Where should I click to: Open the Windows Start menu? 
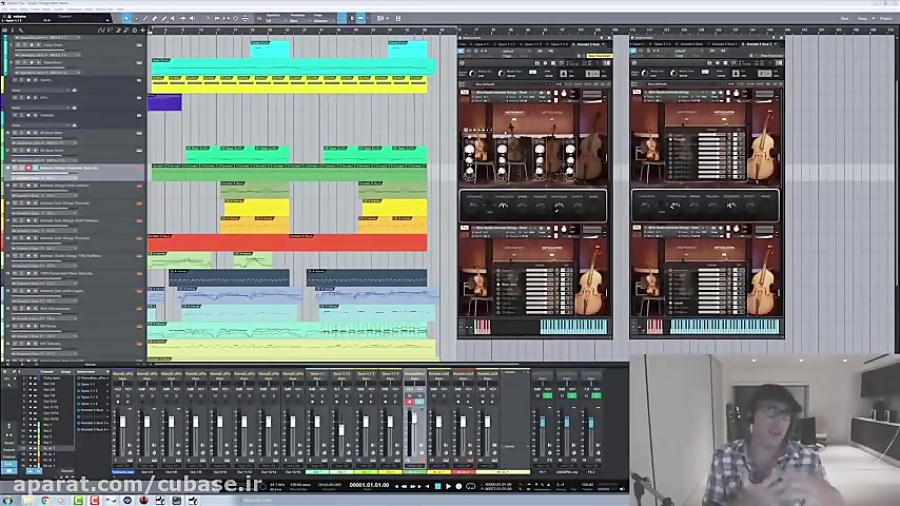click(8, 500)
